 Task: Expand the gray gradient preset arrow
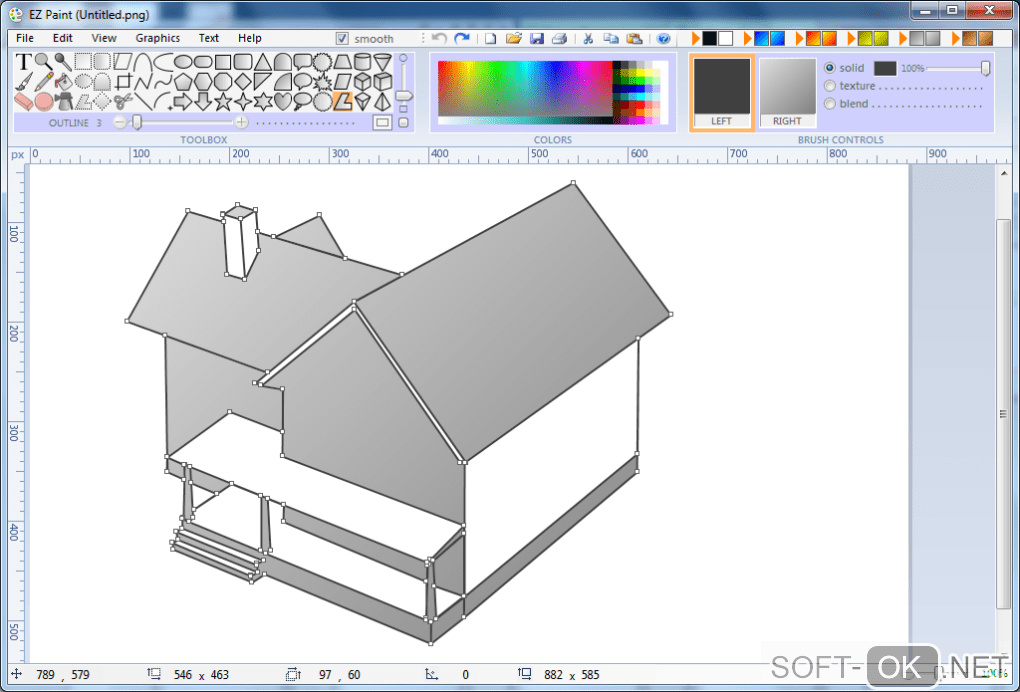coord(903,38)
